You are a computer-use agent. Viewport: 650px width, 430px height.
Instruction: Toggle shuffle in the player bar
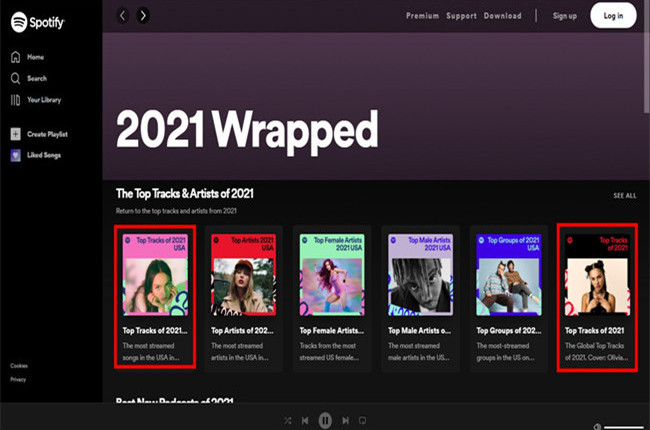288,420
